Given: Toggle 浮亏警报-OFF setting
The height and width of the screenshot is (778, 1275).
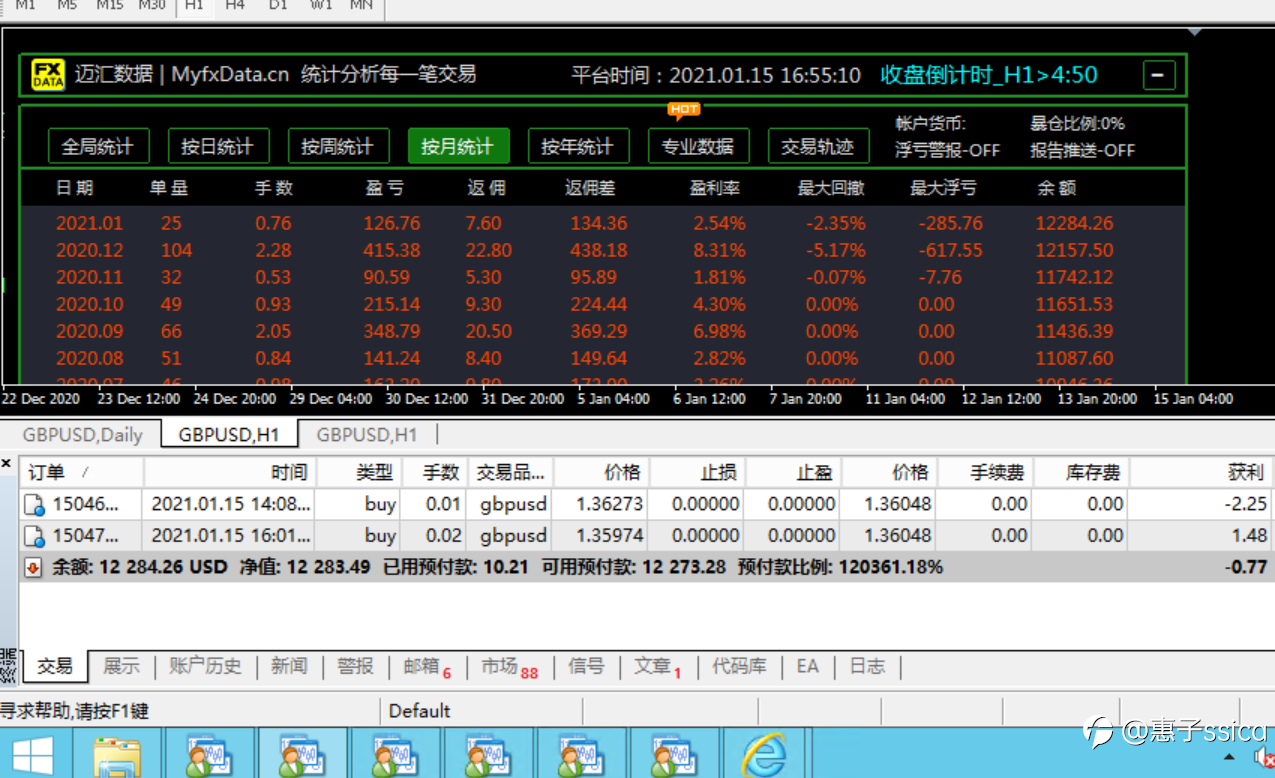Looking at the screenshot, I should pos(948,151).
